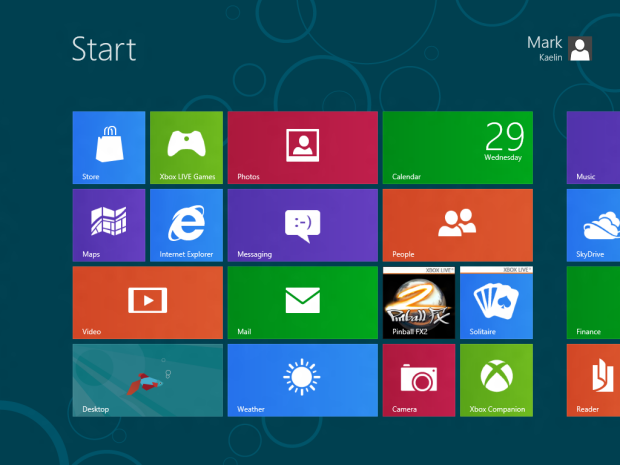This screenshot has width=620, height=465.
Task: Open the Photos tile
Action: tap(302, 147)
